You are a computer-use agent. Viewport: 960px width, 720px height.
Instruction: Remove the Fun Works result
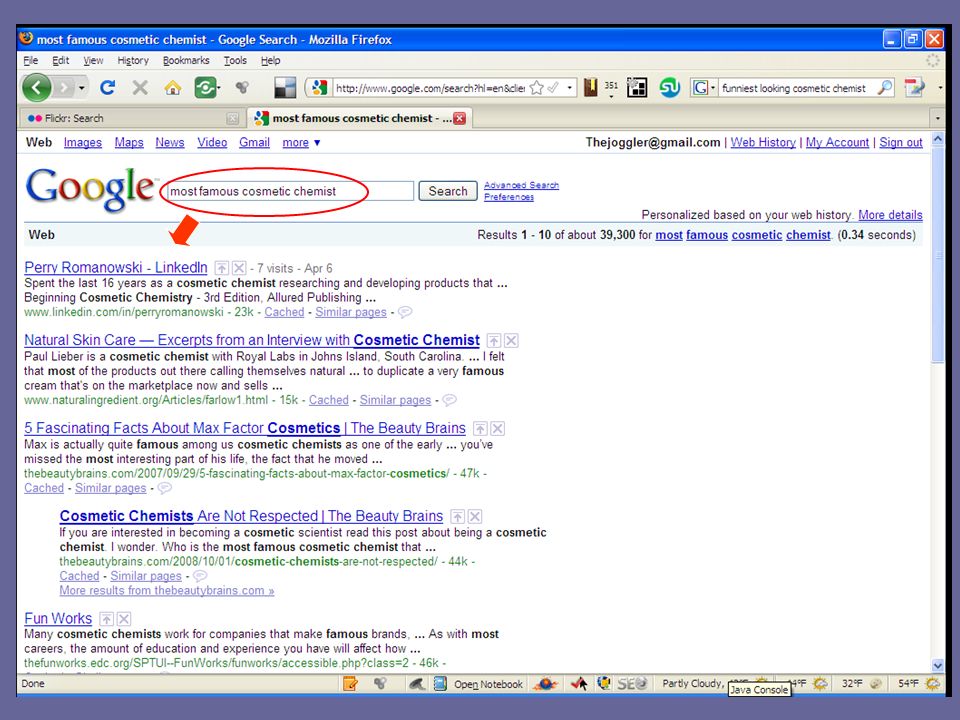(124, 619)
